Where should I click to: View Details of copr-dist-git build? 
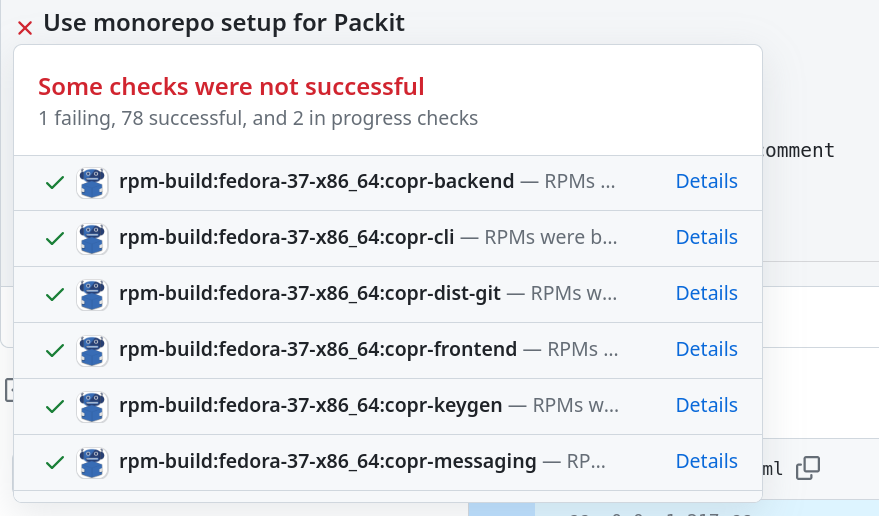click(706, 294)
